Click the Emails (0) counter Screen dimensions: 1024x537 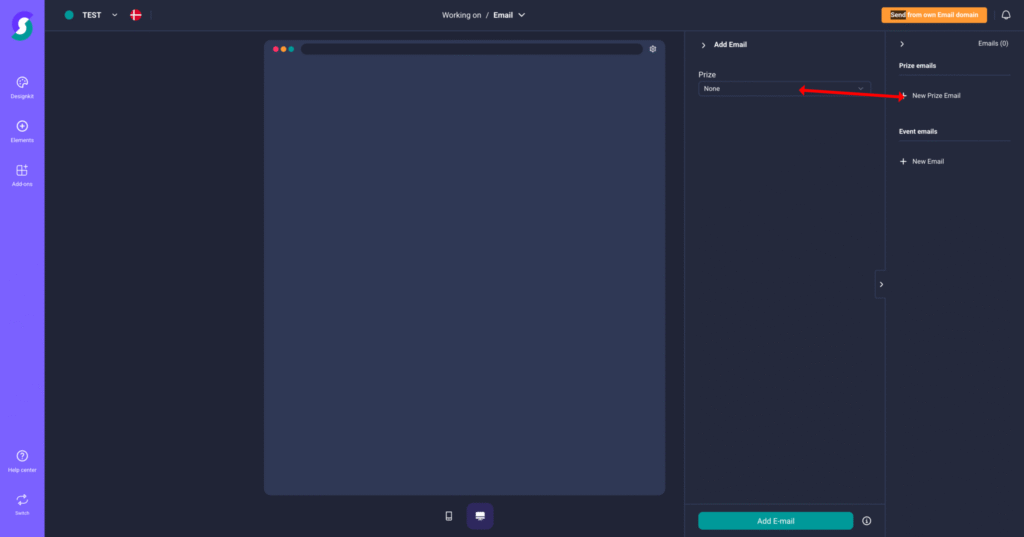(993, 44)
